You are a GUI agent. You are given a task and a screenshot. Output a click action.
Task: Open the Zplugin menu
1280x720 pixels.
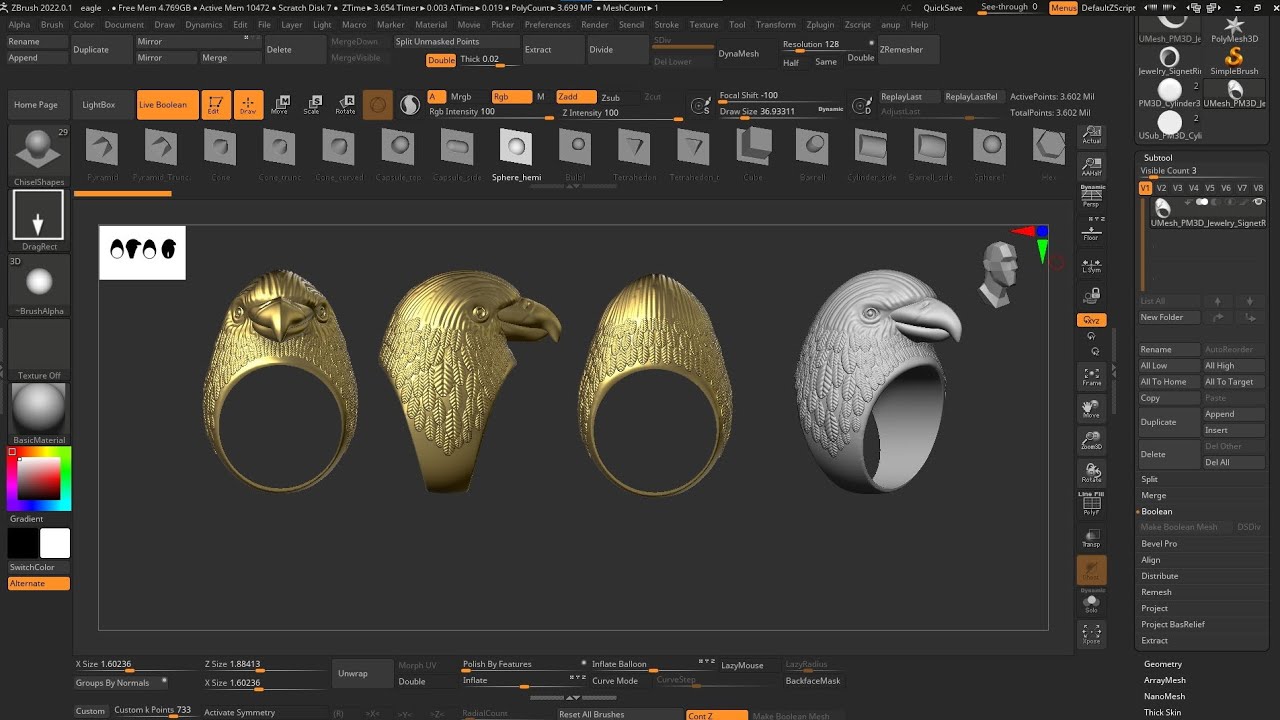[x=820, y=25]
